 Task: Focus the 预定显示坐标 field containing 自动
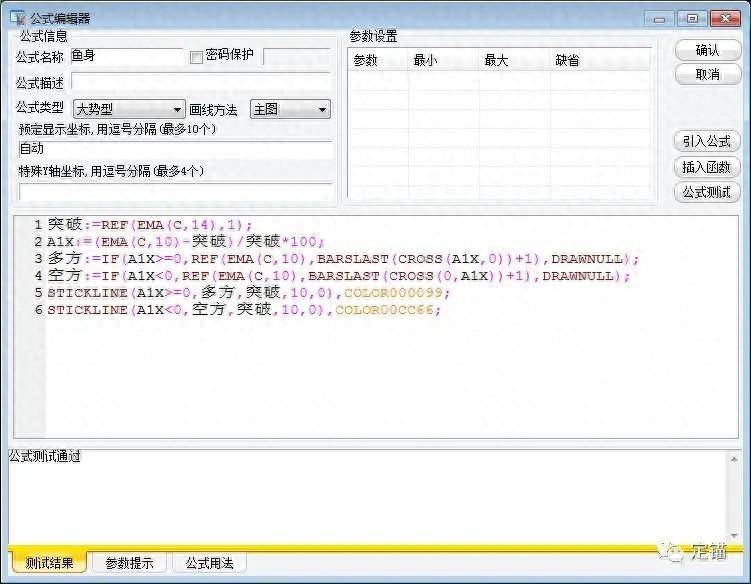[175, 149]
